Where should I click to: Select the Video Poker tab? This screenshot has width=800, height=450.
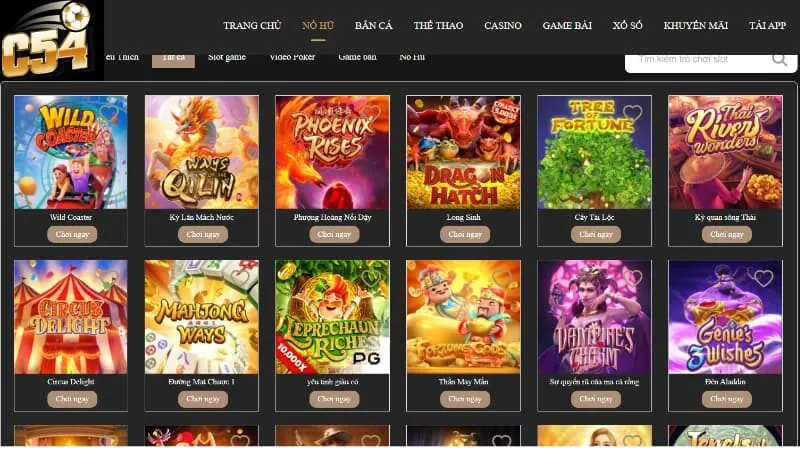pos(292,57)
